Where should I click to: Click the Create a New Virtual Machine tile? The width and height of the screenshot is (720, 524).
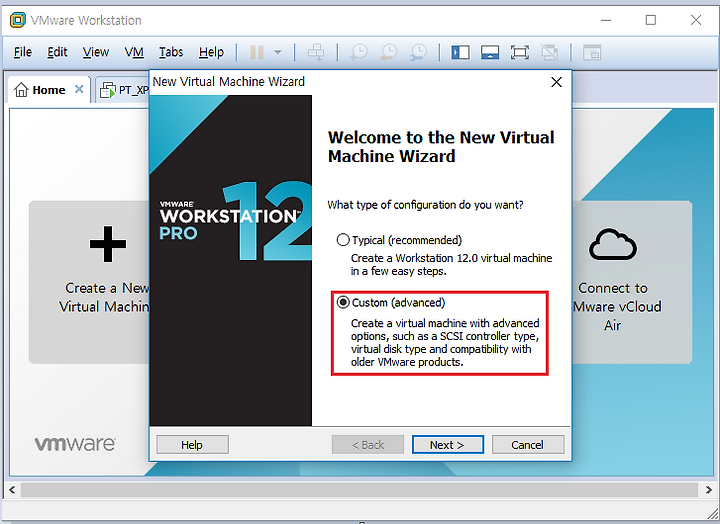(89, 282)
